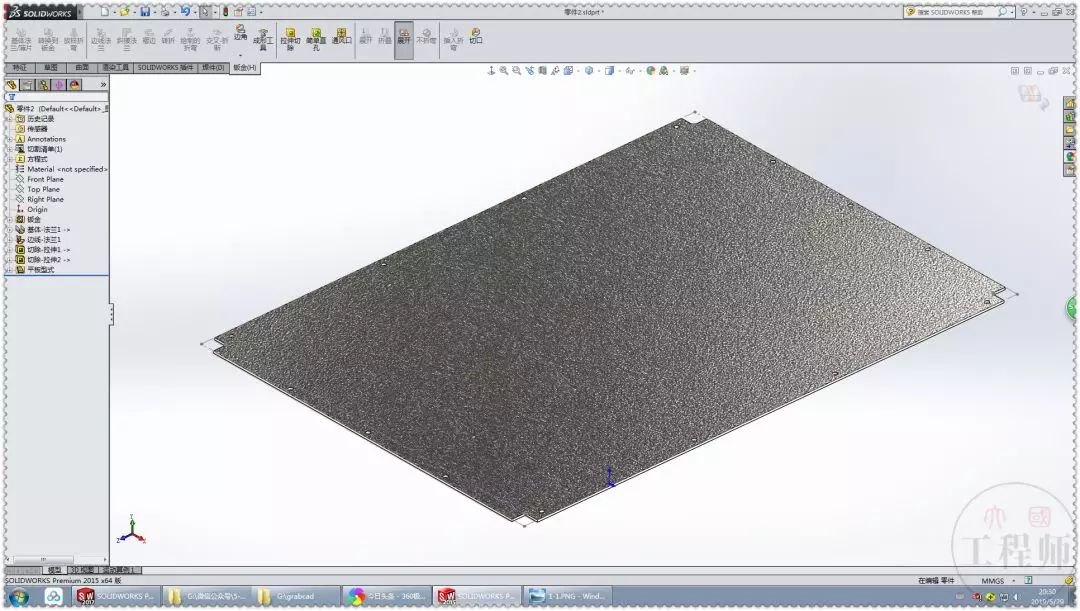Click the 折叠 fold tool
Image resolution: width=1080 pixels, height=611 pixels.
384,37
